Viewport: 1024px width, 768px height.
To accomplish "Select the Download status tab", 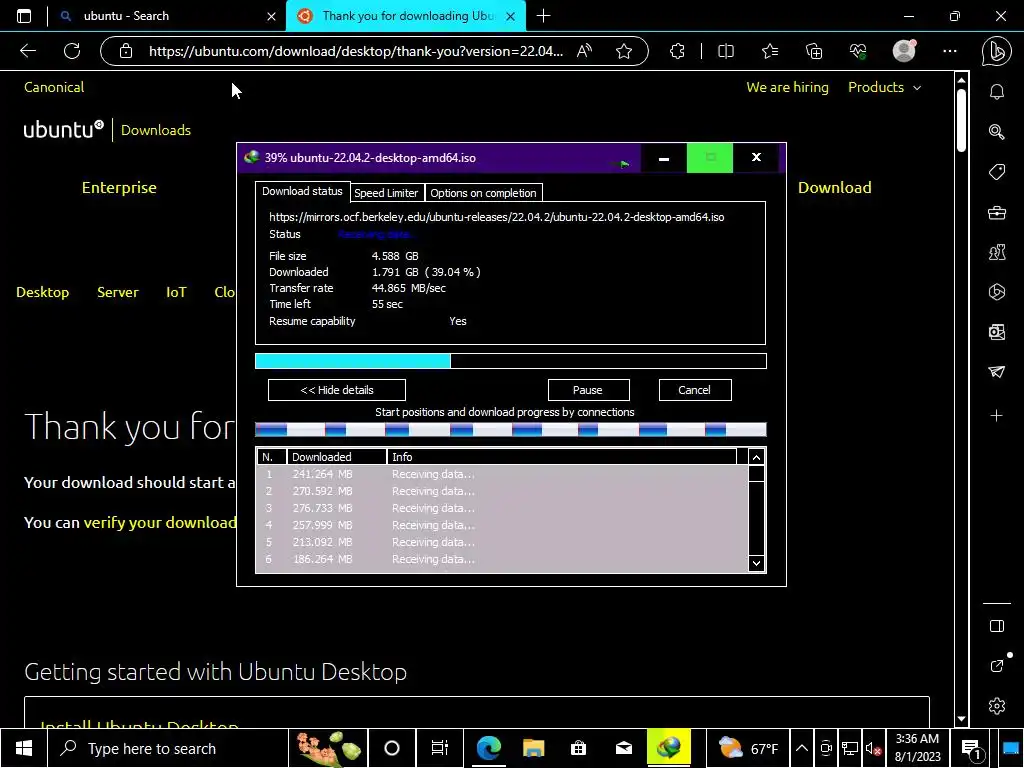I will [302, 191].
